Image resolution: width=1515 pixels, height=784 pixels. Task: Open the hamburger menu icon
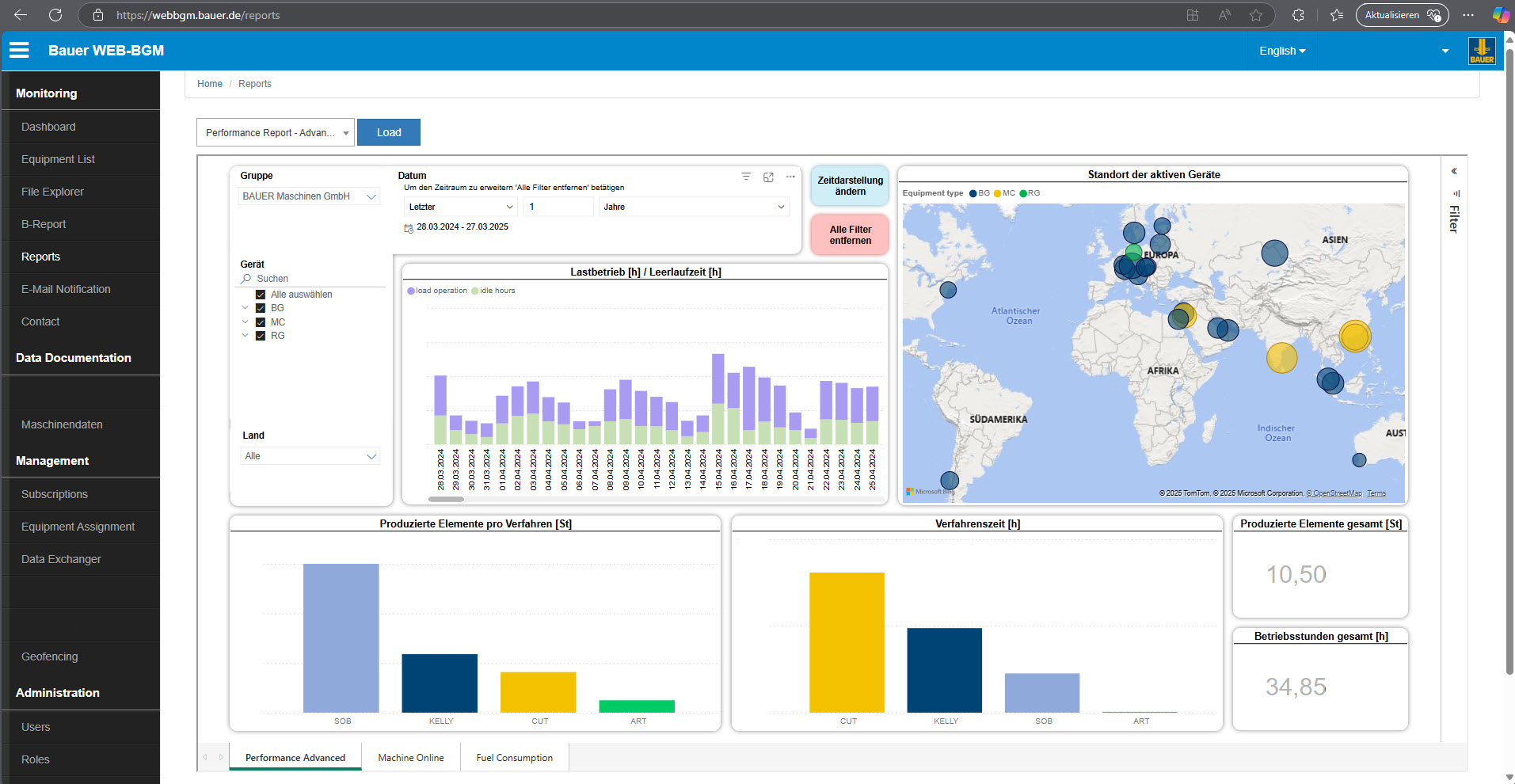[19, 50]
